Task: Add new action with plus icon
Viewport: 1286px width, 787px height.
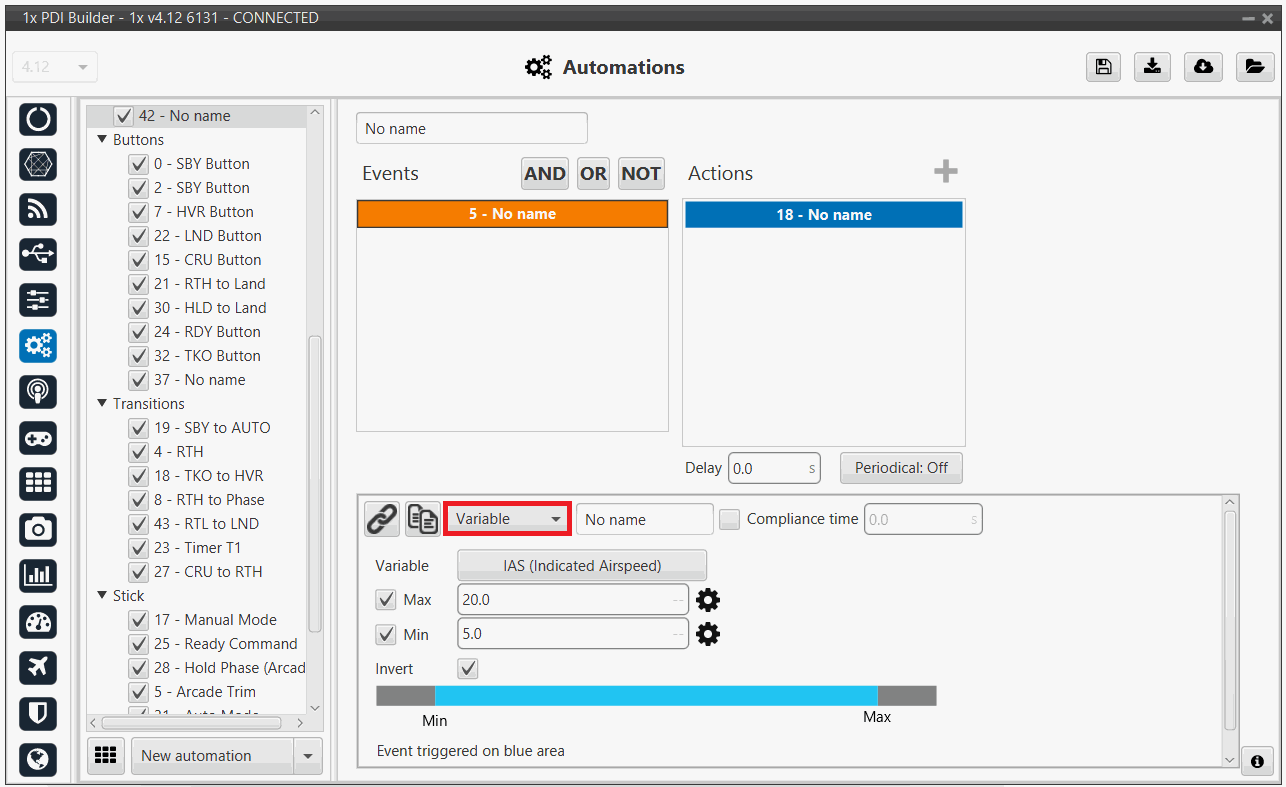Action: pyautogui.click(x=945, y=172)
